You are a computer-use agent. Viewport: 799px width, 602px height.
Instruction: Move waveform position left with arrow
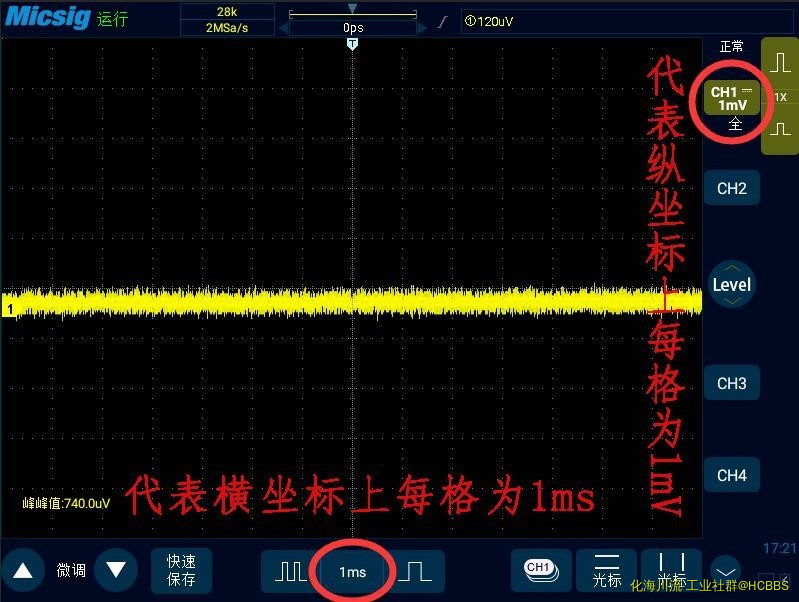pos(283,28)
